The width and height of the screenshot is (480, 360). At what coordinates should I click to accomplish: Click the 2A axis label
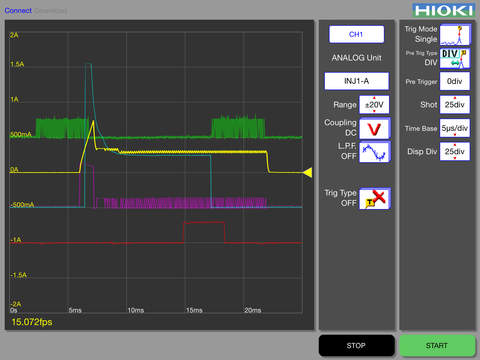point(14,35)
